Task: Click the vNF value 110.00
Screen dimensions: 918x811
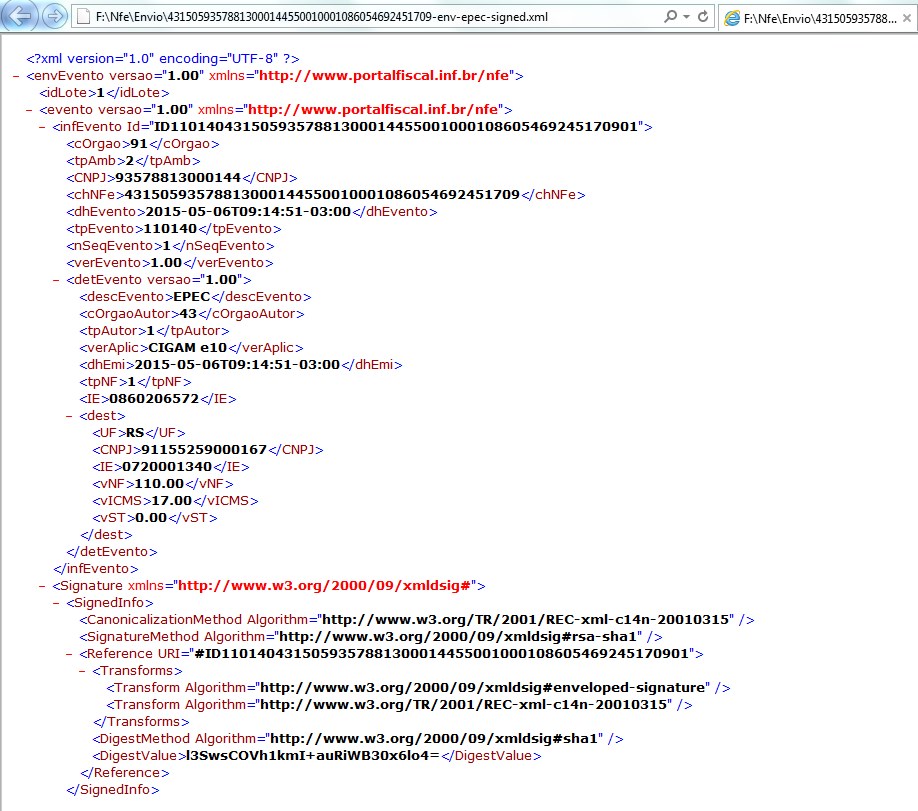Action: 159,483
